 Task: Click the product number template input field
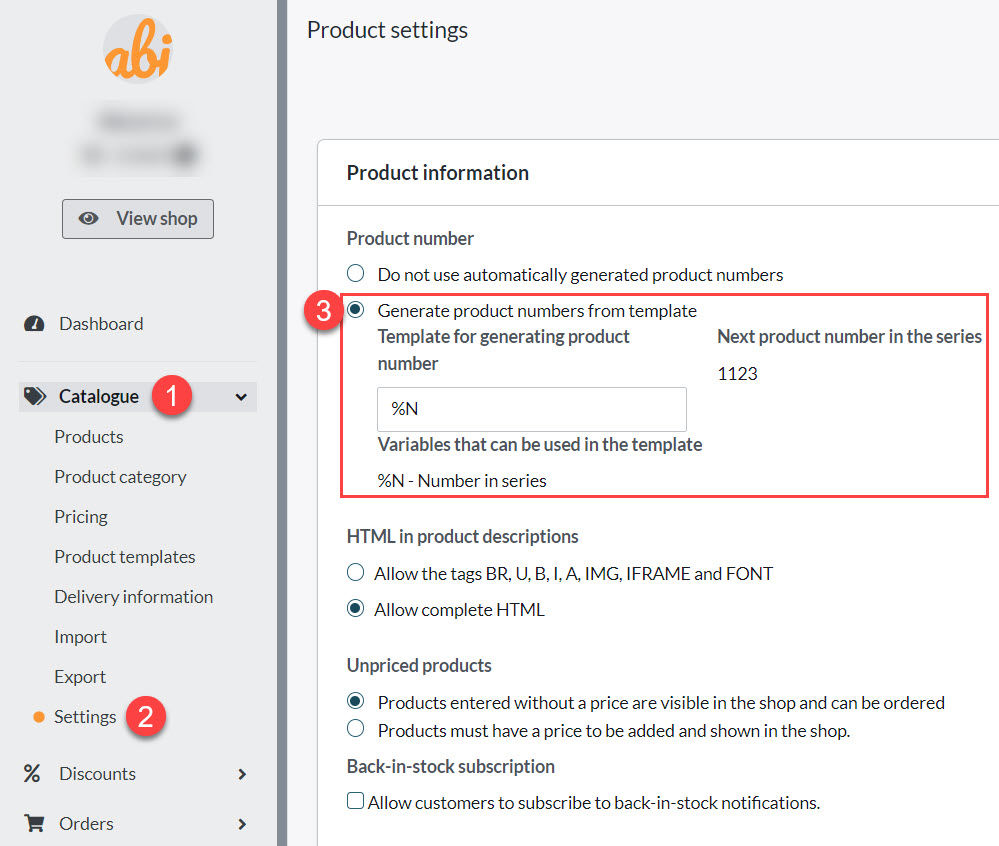tap(531, 409)
